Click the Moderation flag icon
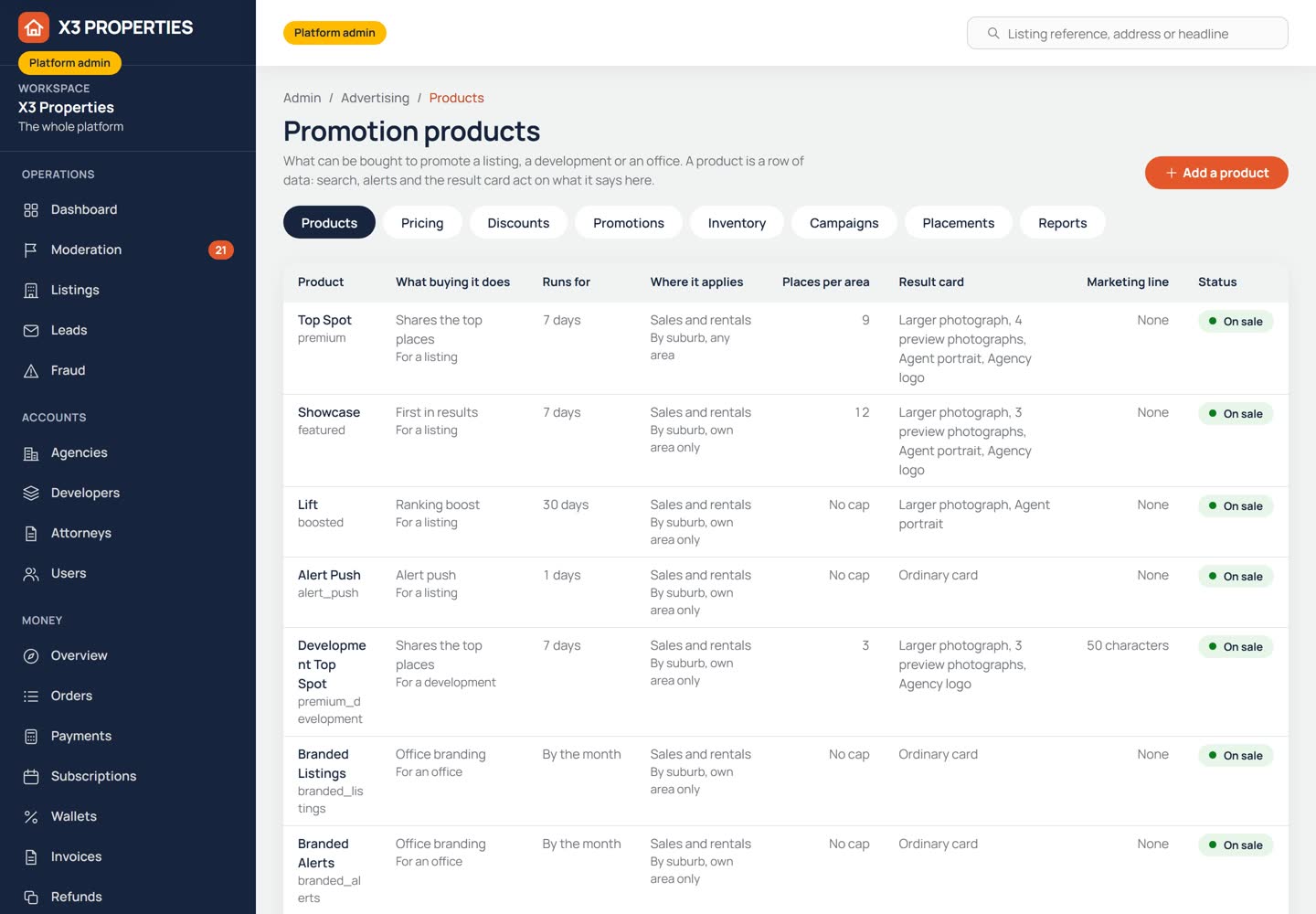The width and height of the screenshot is (1316, 914). (x=31, y=250)
